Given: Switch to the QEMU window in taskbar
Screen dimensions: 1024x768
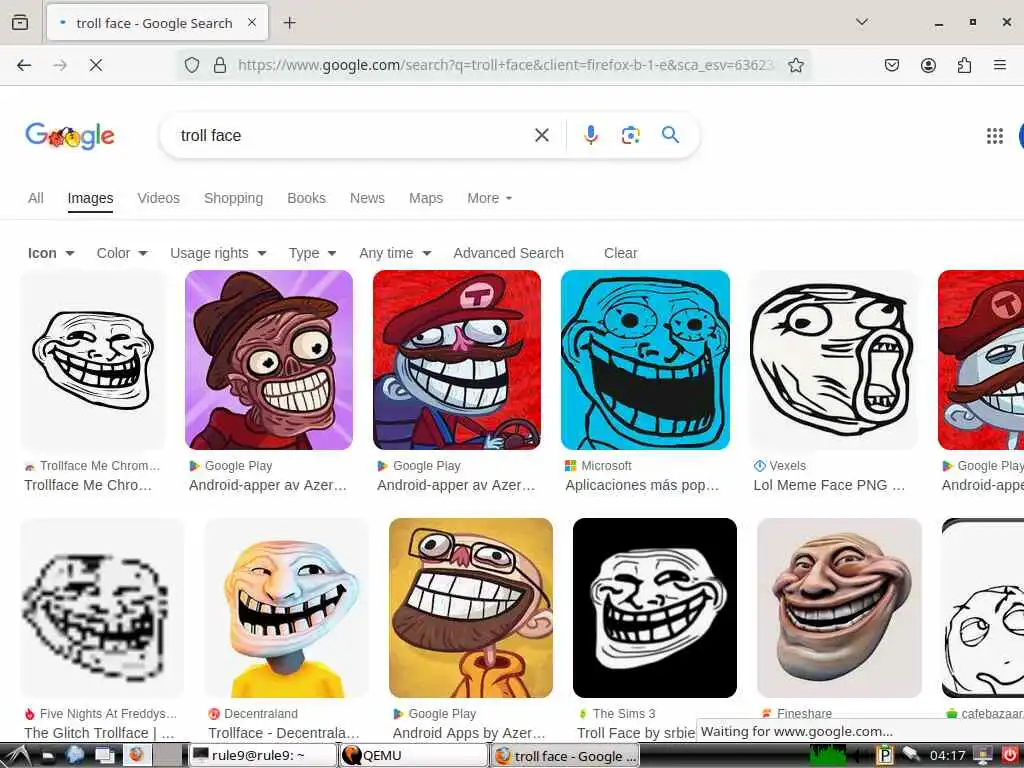Looking at the screenshot, I should (x=413, y=756).
